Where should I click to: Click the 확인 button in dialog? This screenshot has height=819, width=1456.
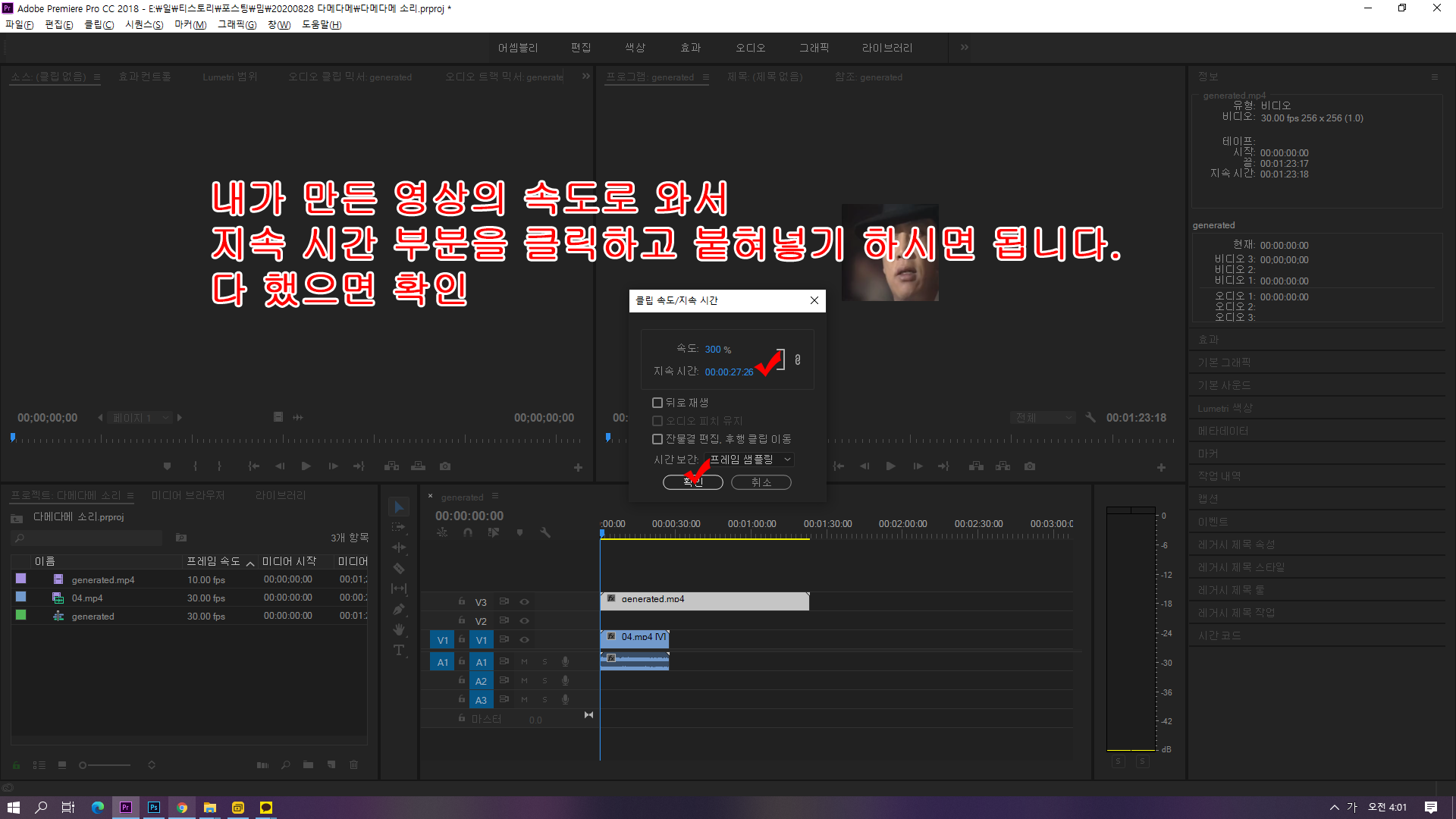pyautogui.click(x=692, y=482)
